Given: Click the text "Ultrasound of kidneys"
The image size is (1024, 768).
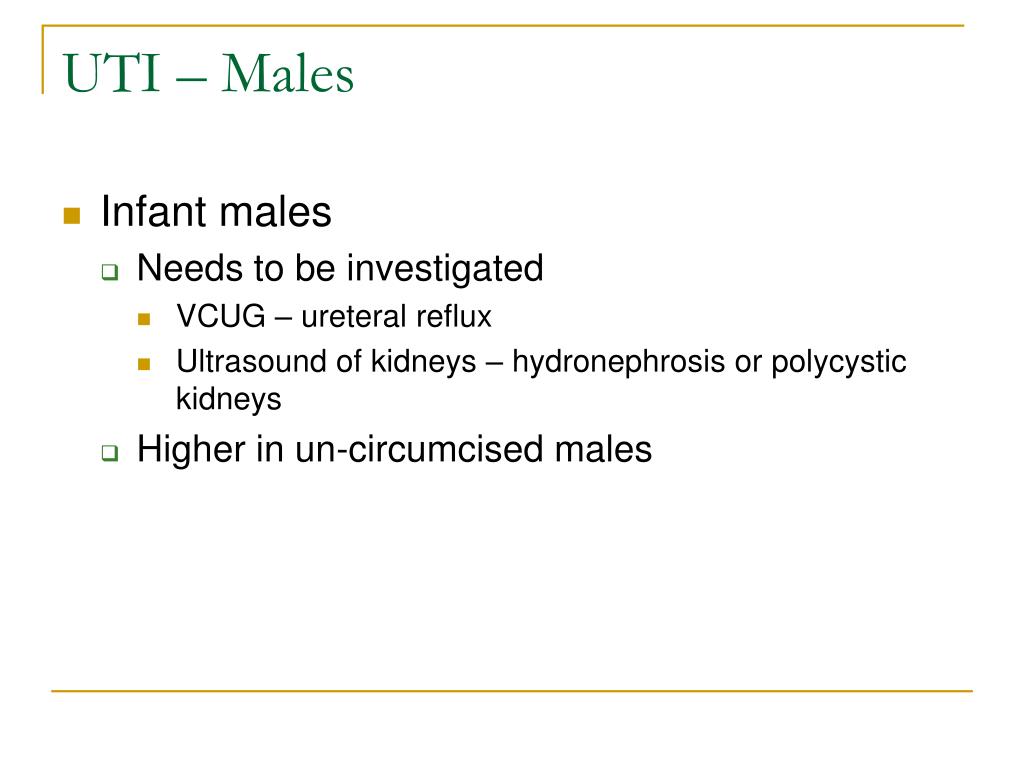Looking at the screenshot, I should pyautogui.click(x=326, y=362).
